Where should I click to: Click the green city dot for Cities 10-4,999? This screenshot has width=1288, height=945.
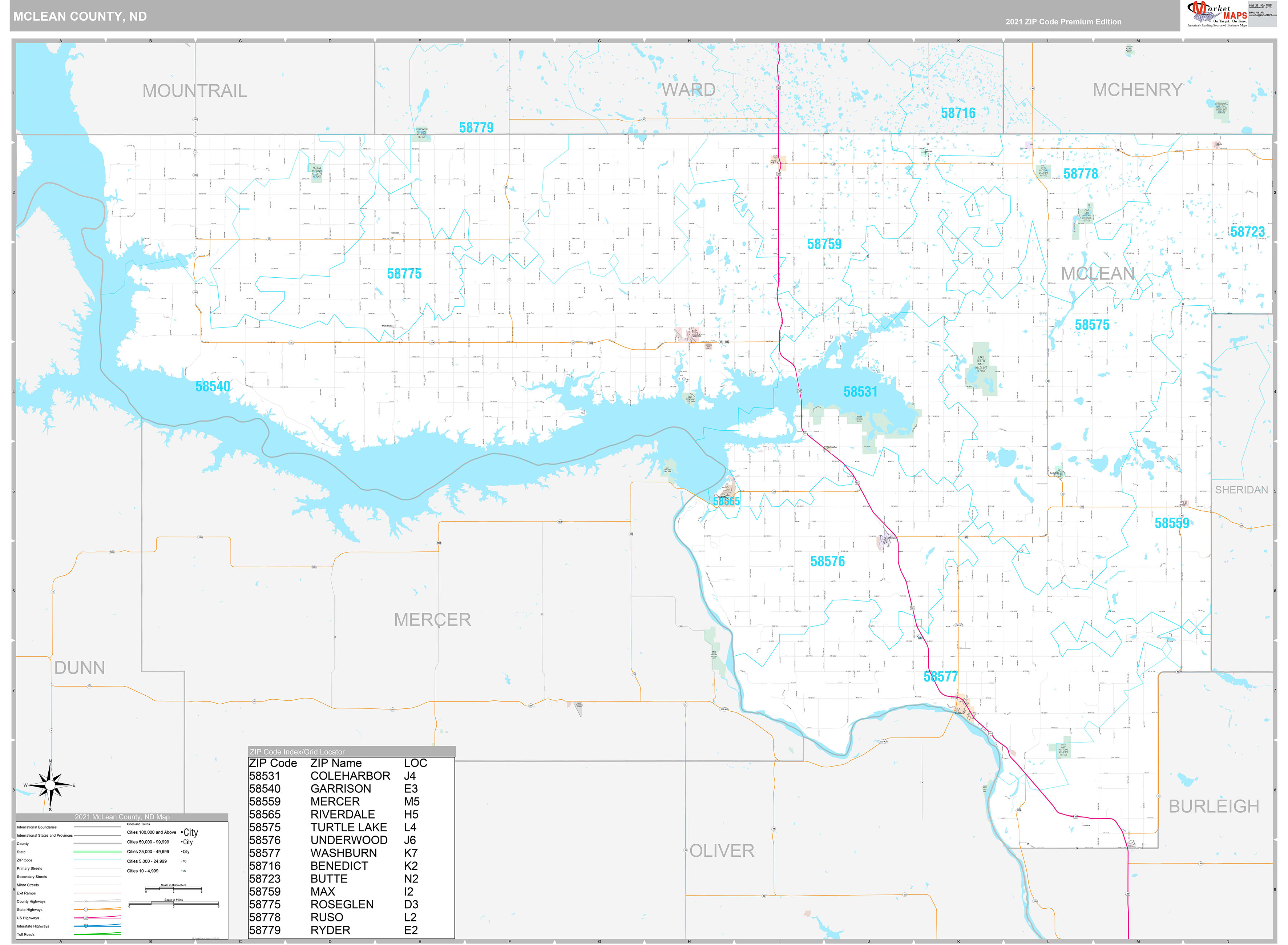point(181,871)
